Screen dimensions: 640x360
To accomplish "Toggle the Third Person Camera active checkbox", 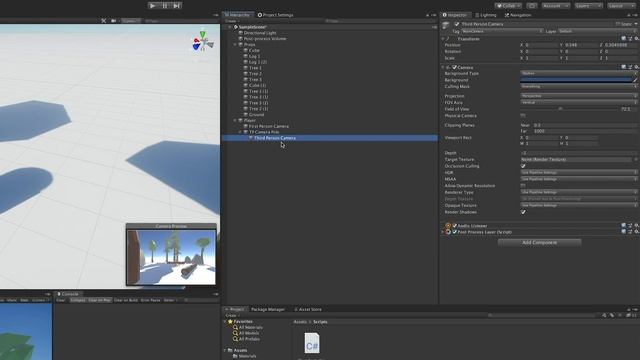I will (x=457, y=24).
